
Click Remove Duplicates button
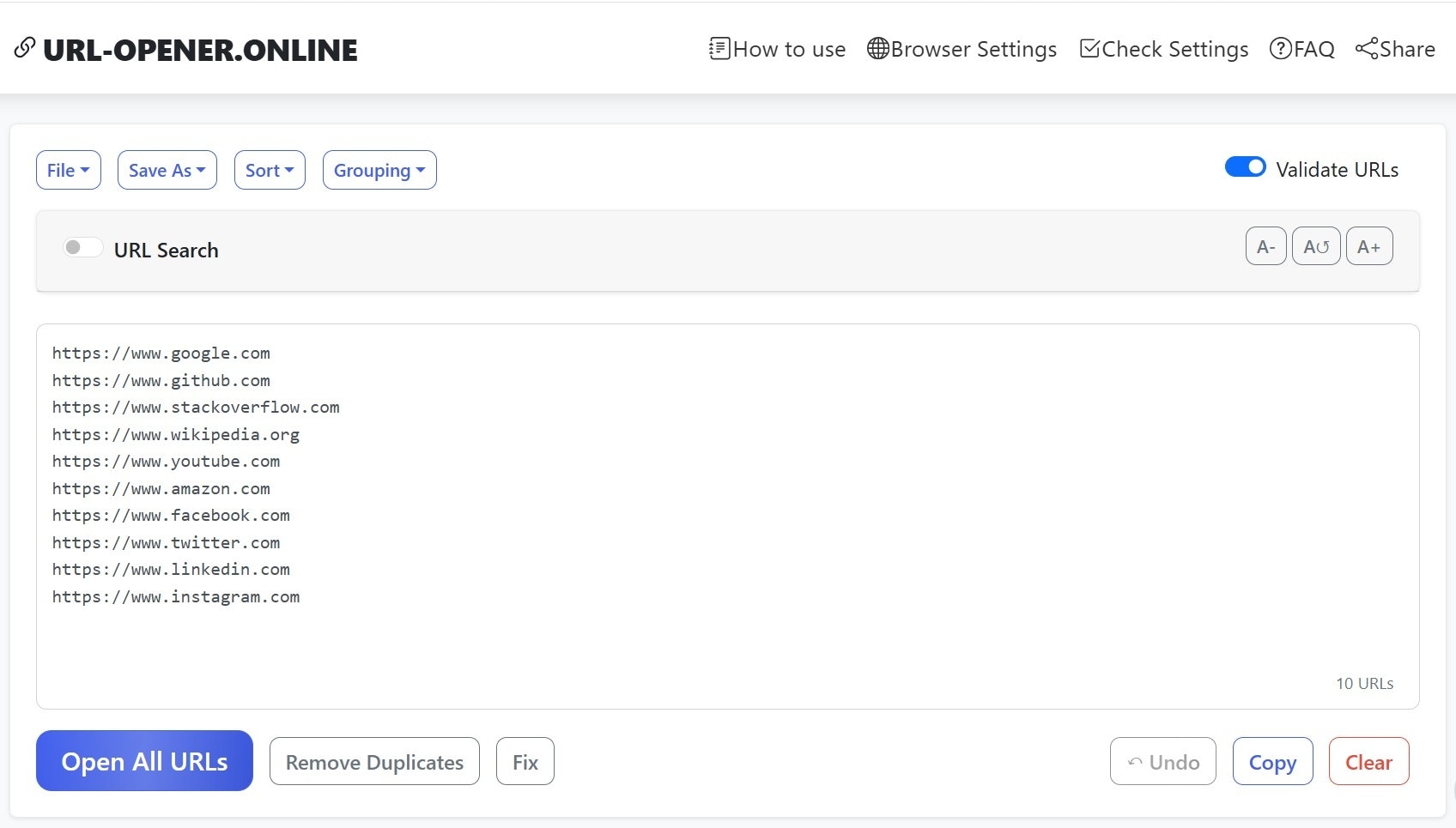(x=374, y=761)
